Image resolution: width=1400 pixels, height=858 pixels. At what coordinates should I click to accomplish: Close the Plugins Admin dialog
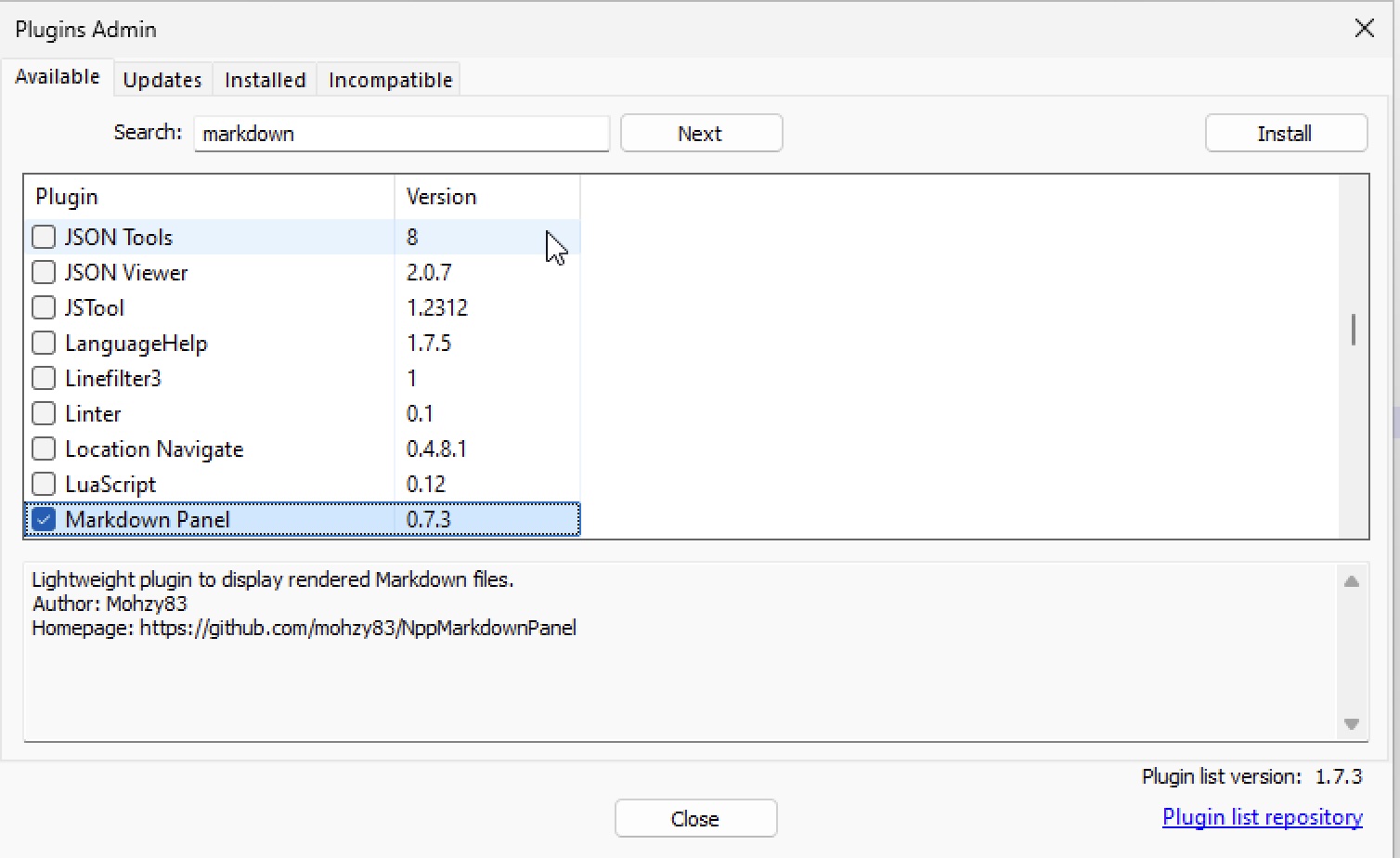(x=695, y=818)
